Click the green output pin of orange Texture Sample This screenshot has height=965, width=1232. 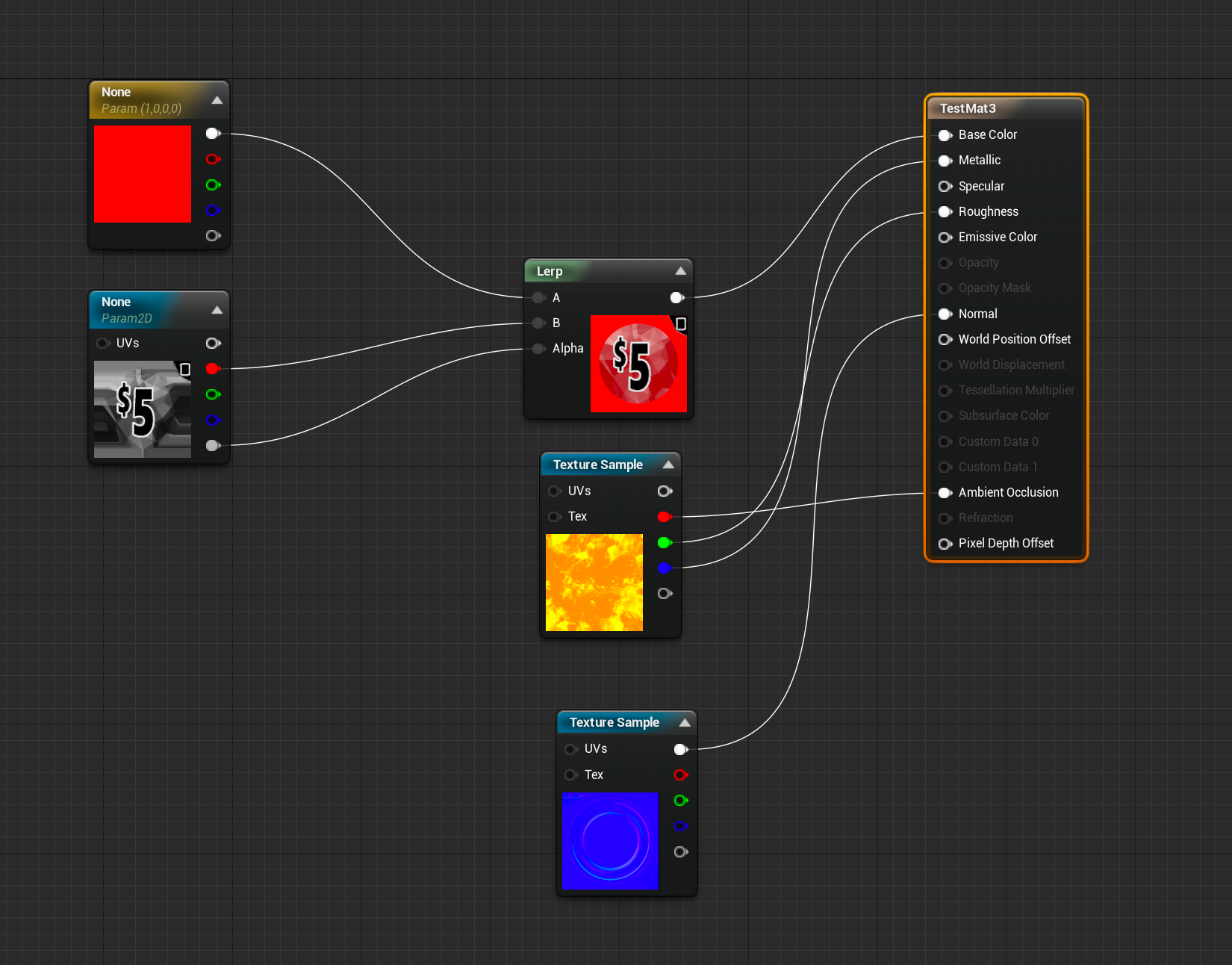[x=665, y=543]
